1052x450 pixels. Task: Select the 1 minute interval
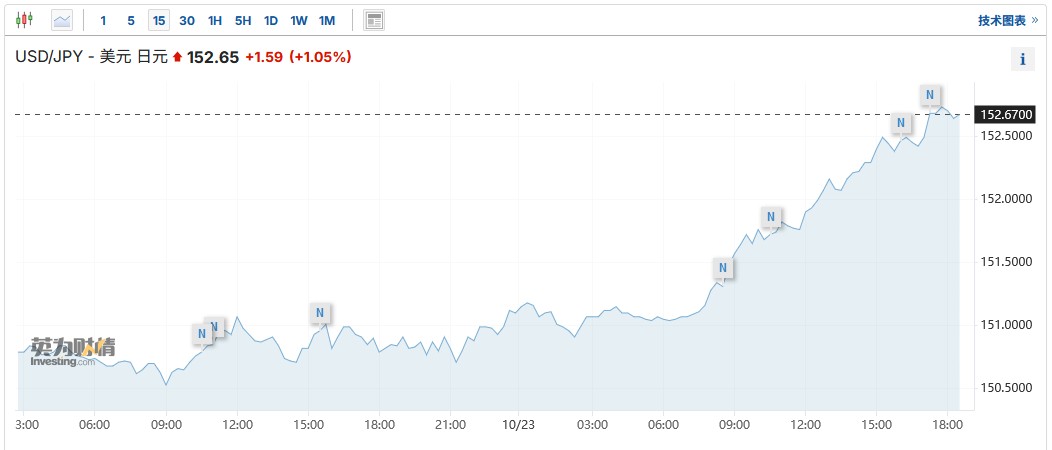point(103,20)
